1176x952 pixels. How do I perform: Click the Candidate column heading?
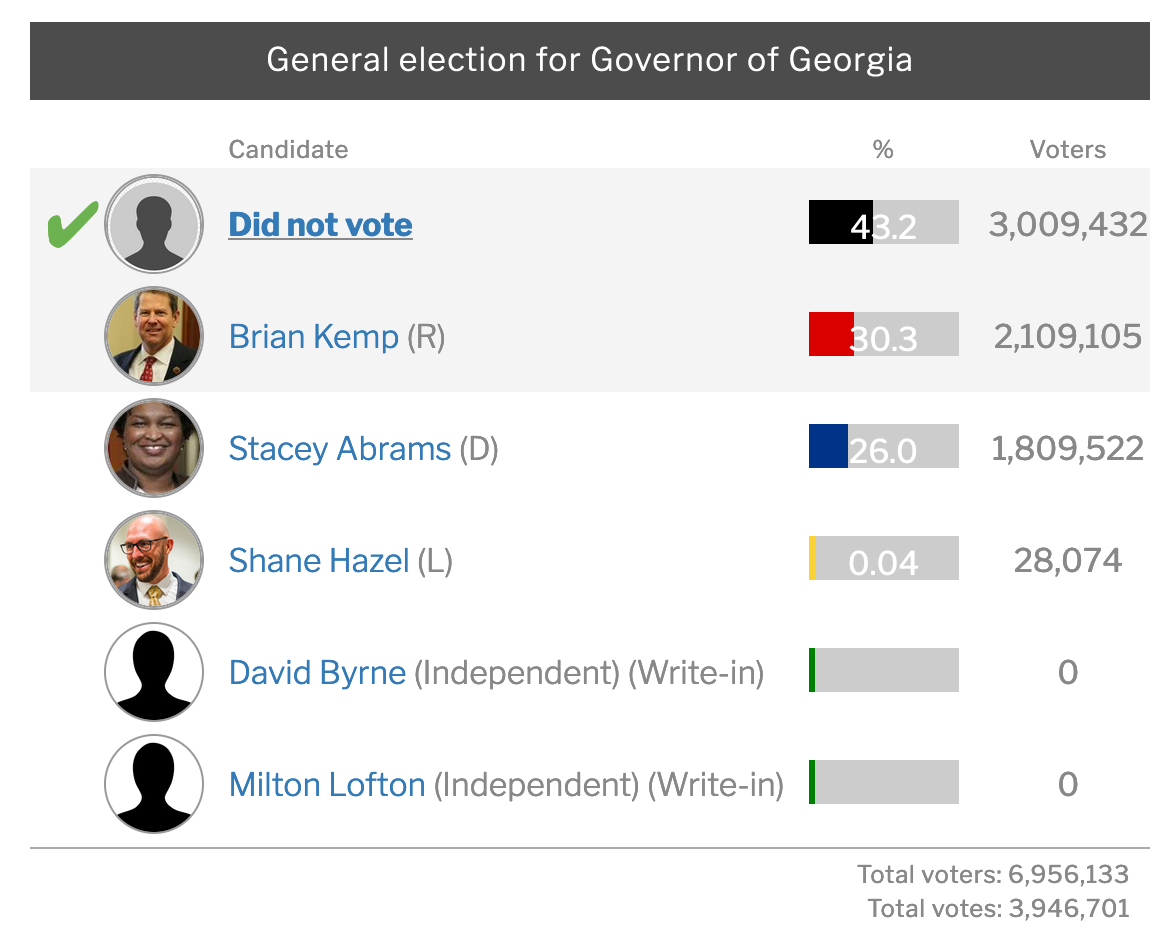point(288,149)
